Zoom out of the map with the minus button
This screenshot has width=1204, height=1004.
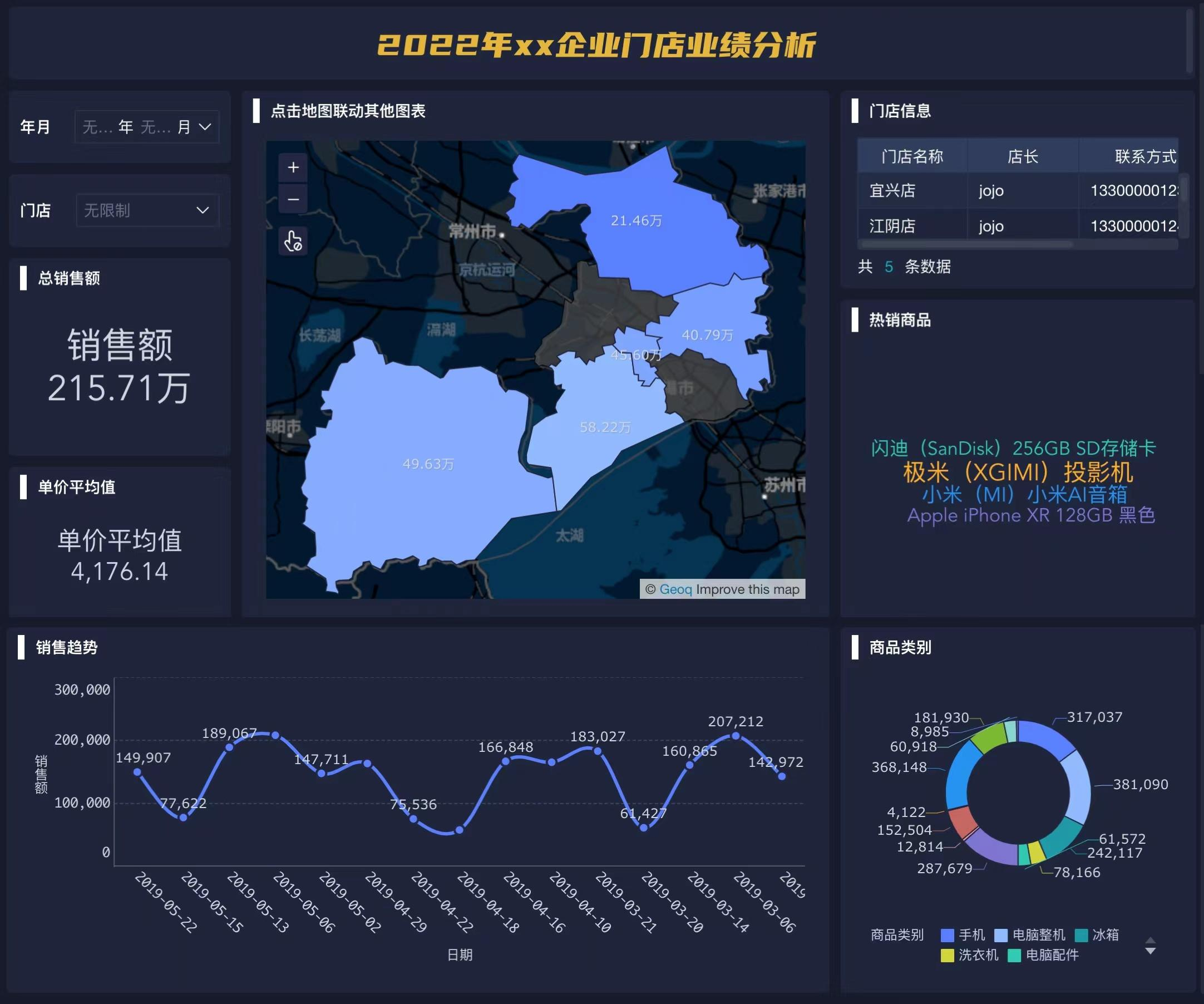point(294,199)
